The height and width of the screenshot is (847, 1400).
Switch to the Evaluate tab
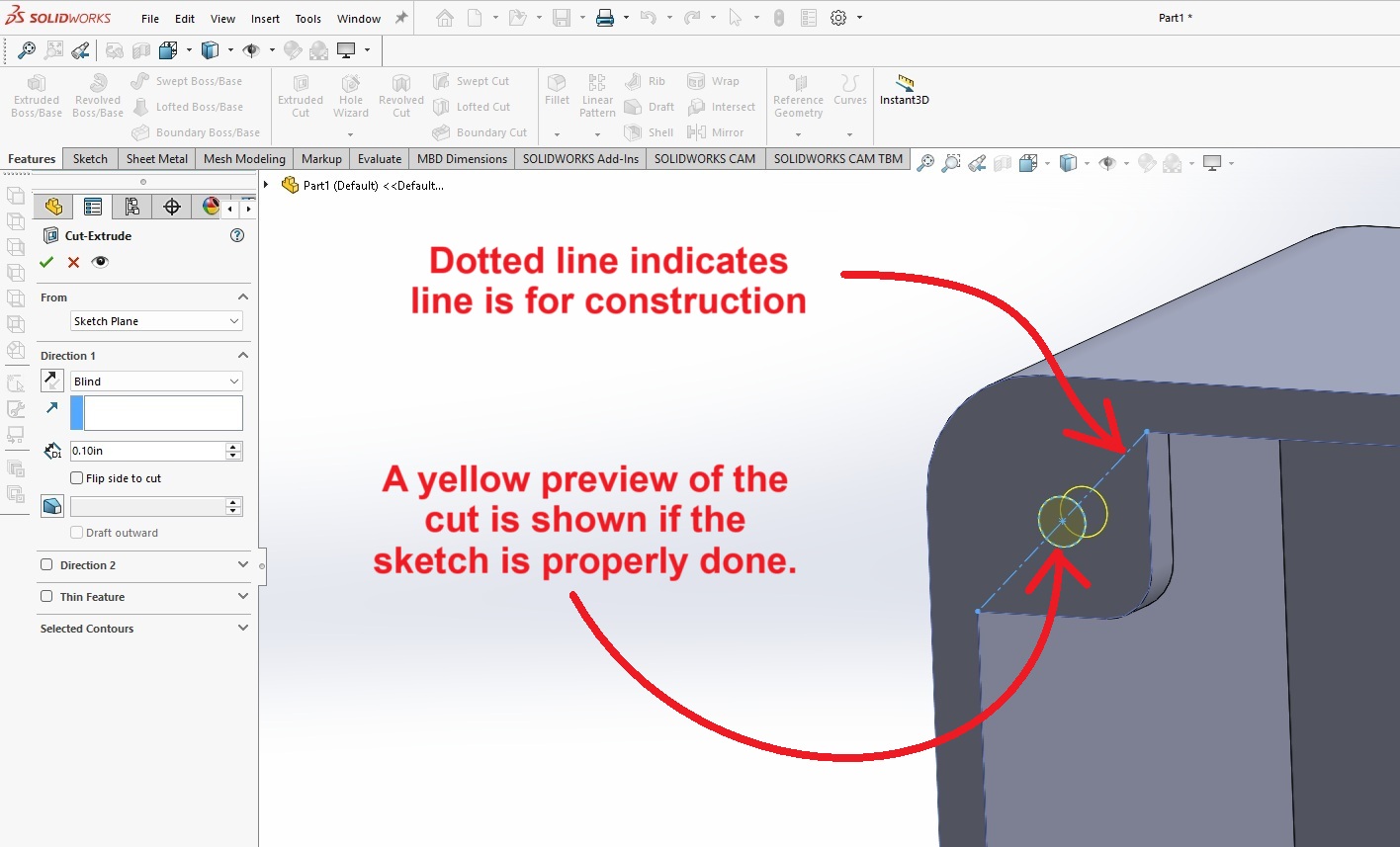tap(379, 159)
